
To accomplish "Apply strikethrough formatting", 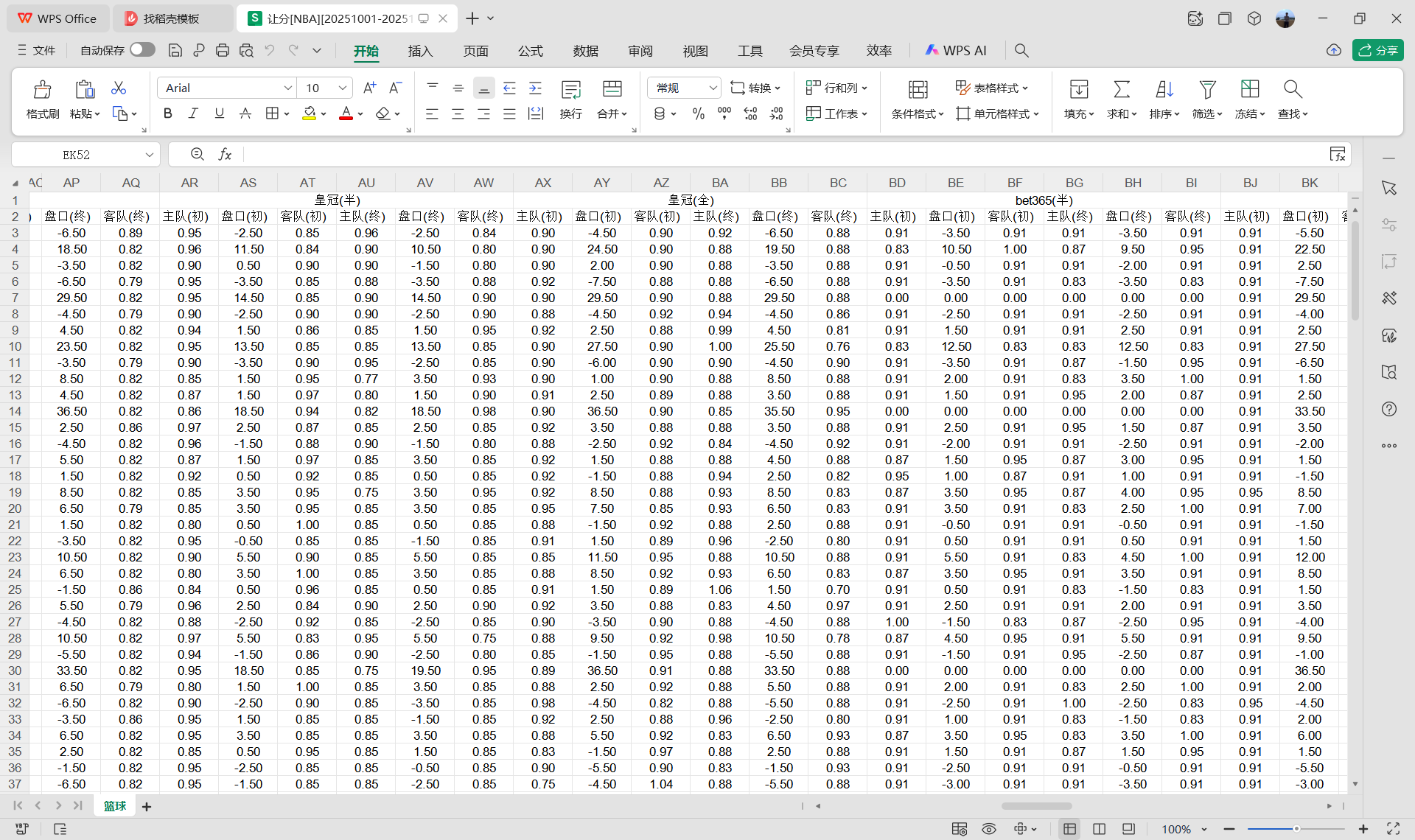I will (x=245, y=113).
